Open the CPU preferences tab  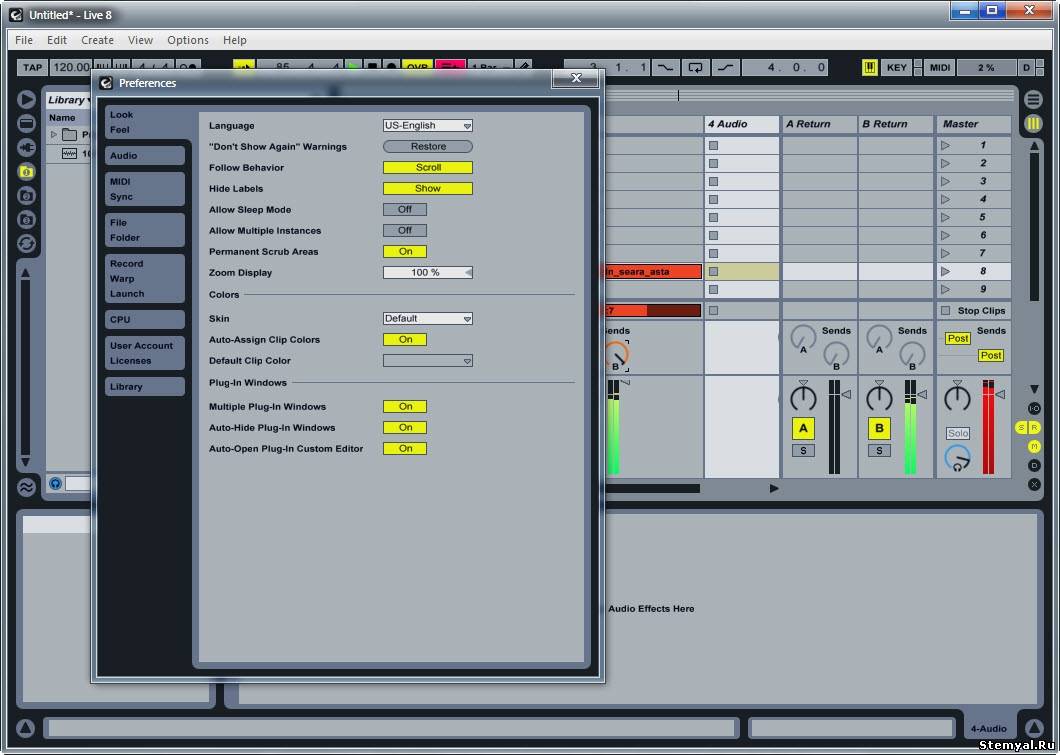[145, 320]
